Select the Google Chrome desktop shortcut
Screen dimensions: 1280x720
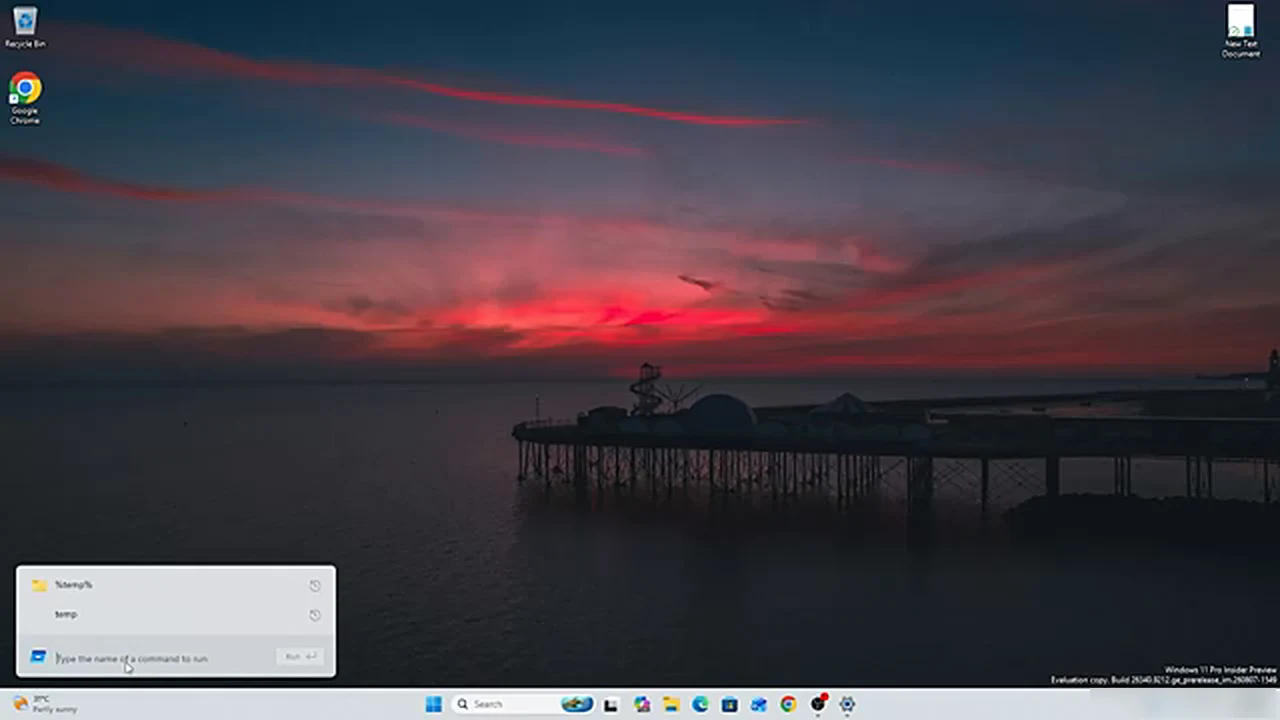tap(25, 98)
